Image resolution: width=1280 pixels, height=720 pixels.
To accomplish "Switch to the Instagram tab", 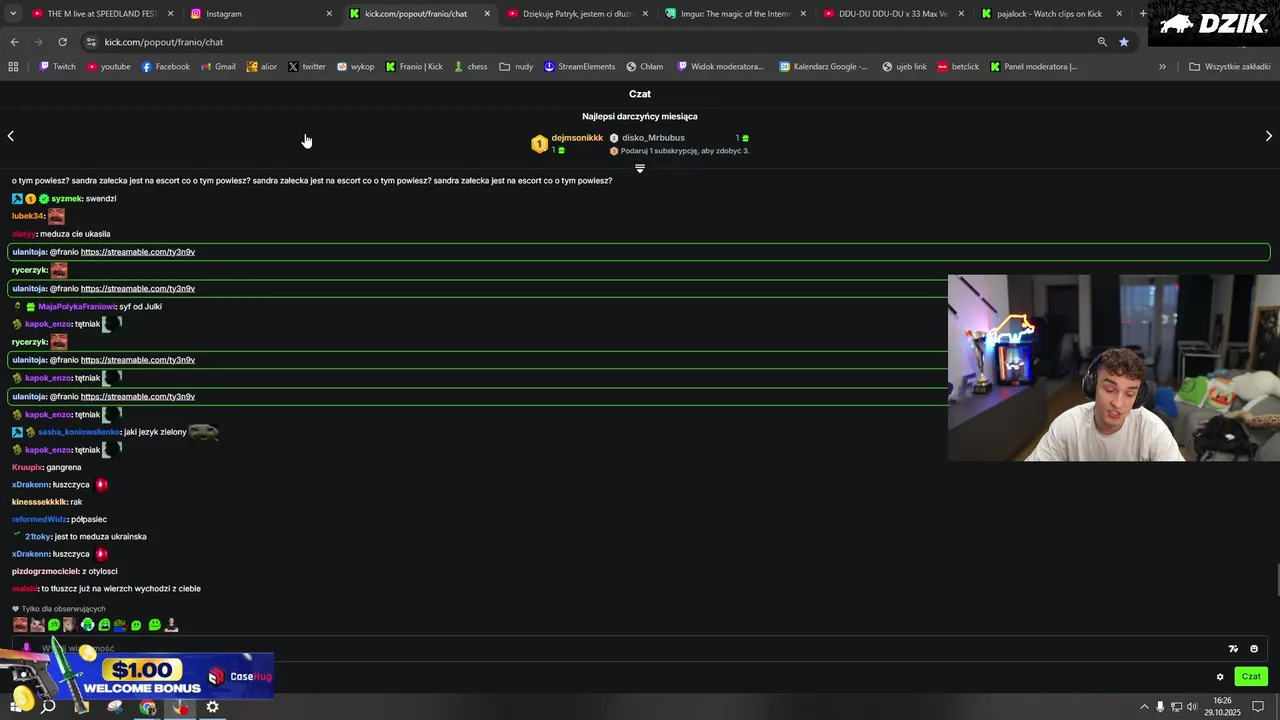I will click(x=260, y=14).
